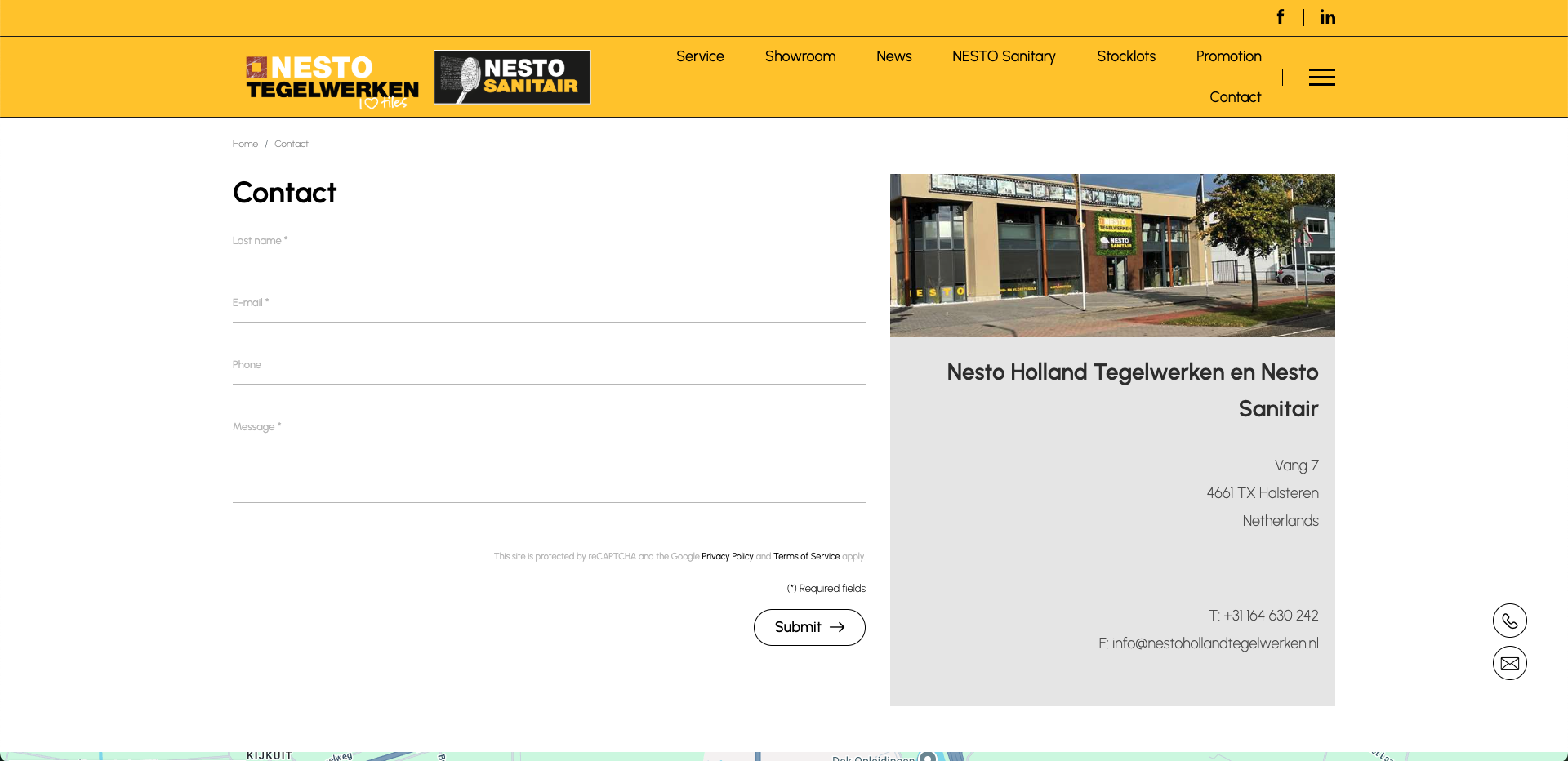Open the LinkedIn social icon
The image size is (1568, 761).
click(1327, 17)
